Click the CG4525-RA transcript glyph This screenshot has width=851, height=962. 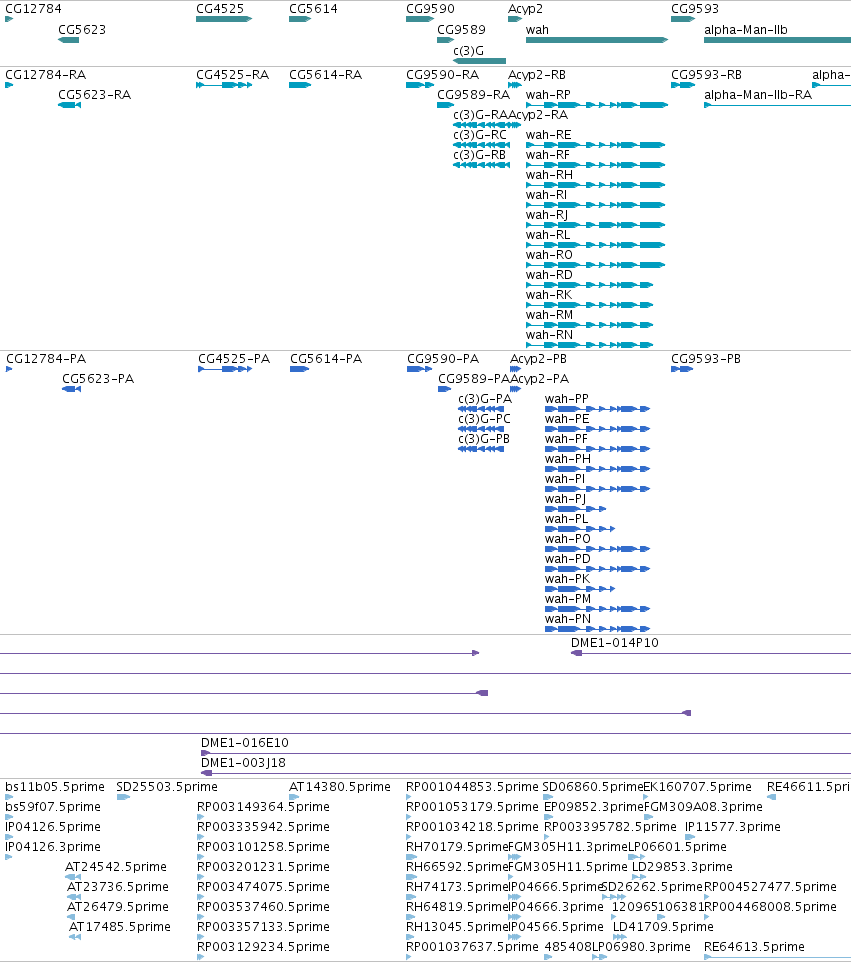[x=224, y=85]
